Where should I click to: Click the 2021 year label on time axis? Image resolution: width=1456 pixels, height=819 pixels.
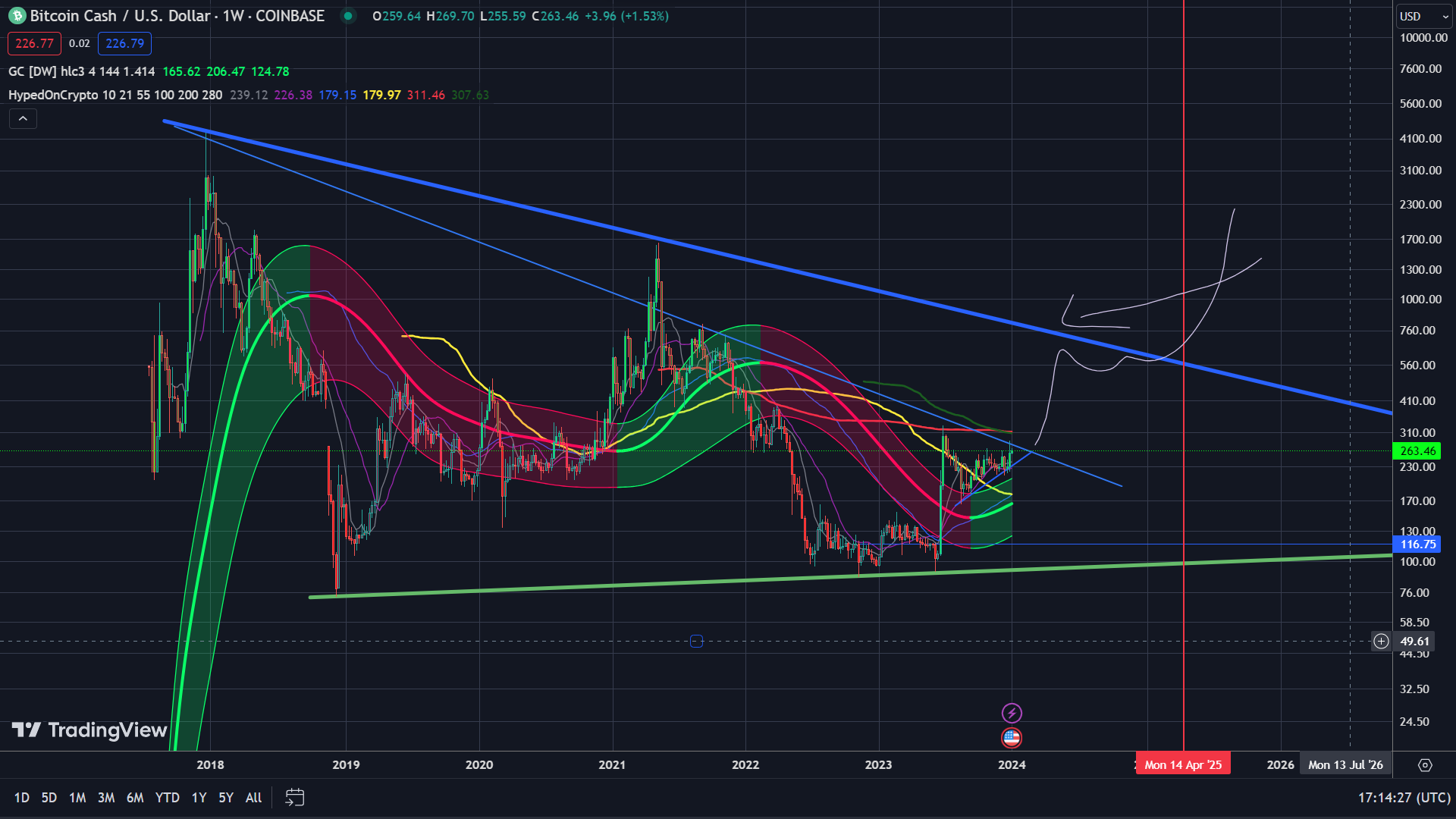pos(612,764)
